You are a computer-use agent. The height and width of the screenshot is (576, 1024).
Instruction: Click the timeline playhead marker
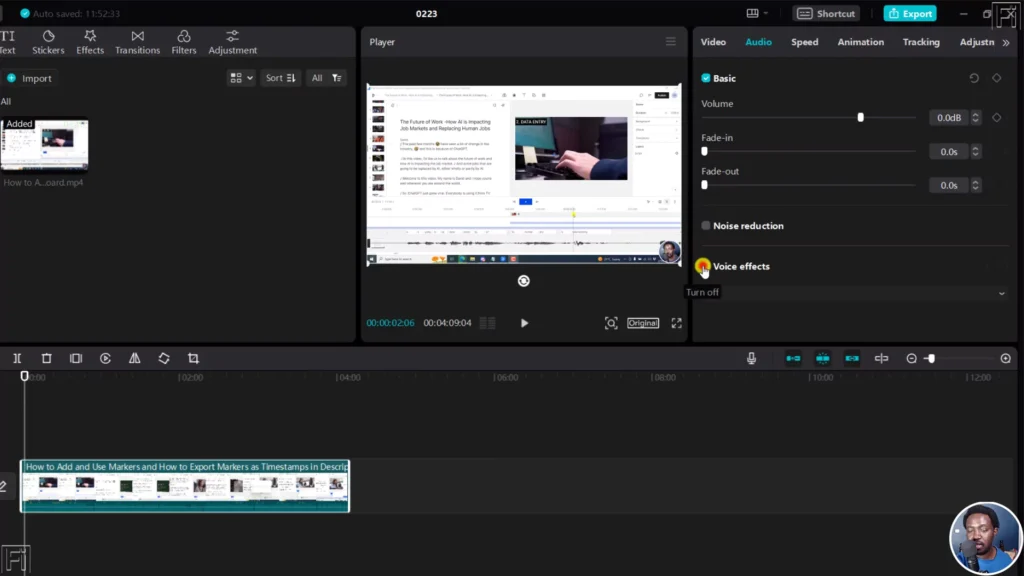tap(24, 376)
